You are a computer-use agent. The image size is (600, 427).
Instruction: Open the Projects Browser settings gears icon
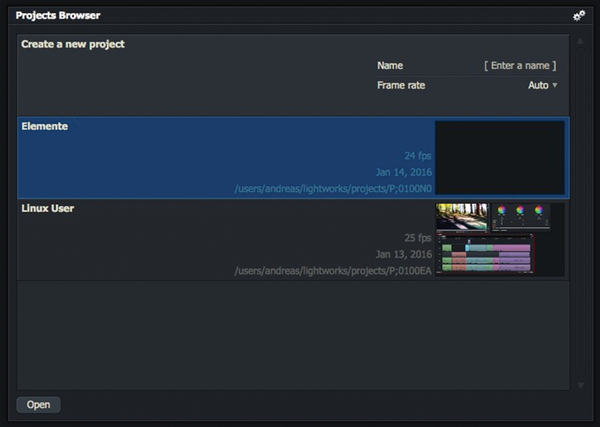[x=579, y=16]
